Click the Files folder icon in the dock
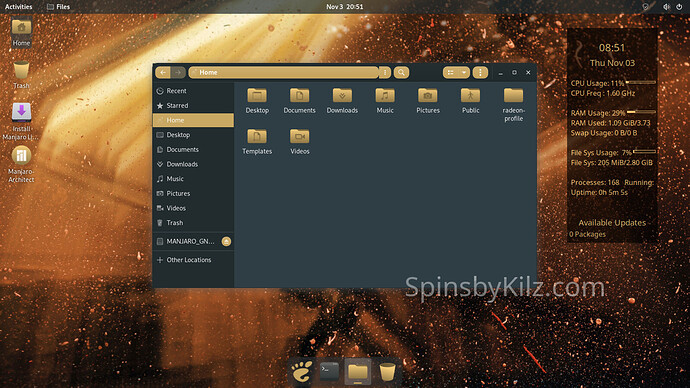Viewport: 690px width, 388px height. tap(358, 372)
